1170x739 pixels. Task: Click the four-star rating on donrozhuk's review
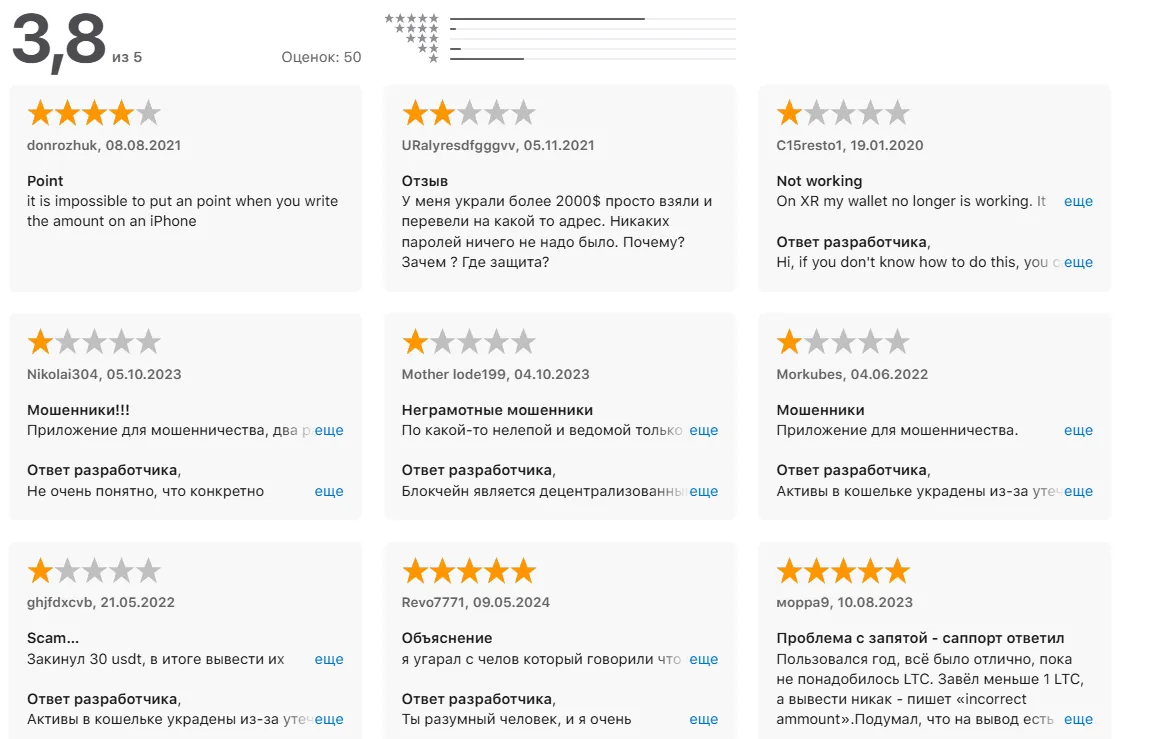pos(94,113)
